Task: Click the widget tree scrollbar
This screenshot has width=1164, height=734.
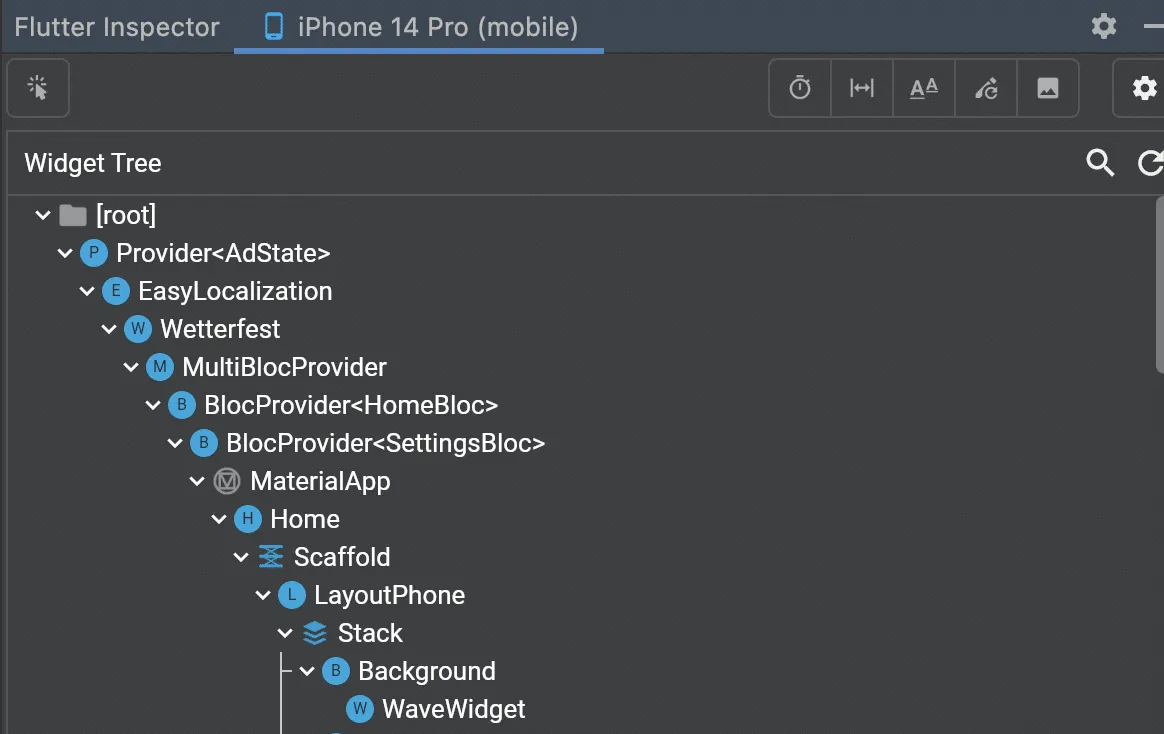Action: pos(1156,280)
